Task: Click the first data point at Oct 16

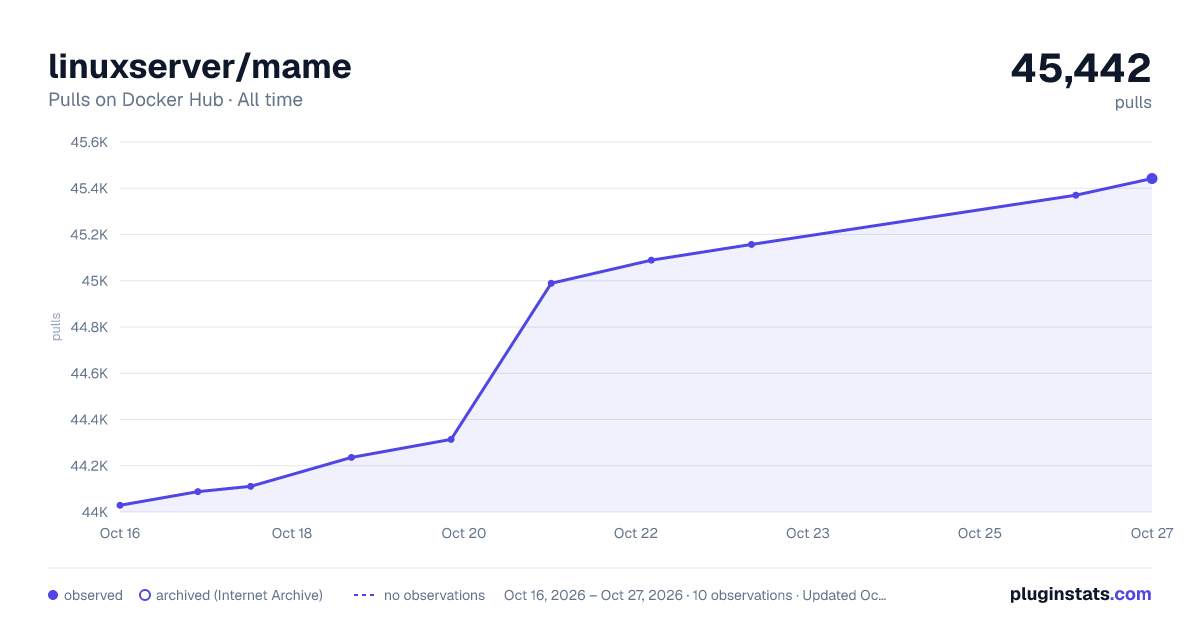Action: [120, 505]
